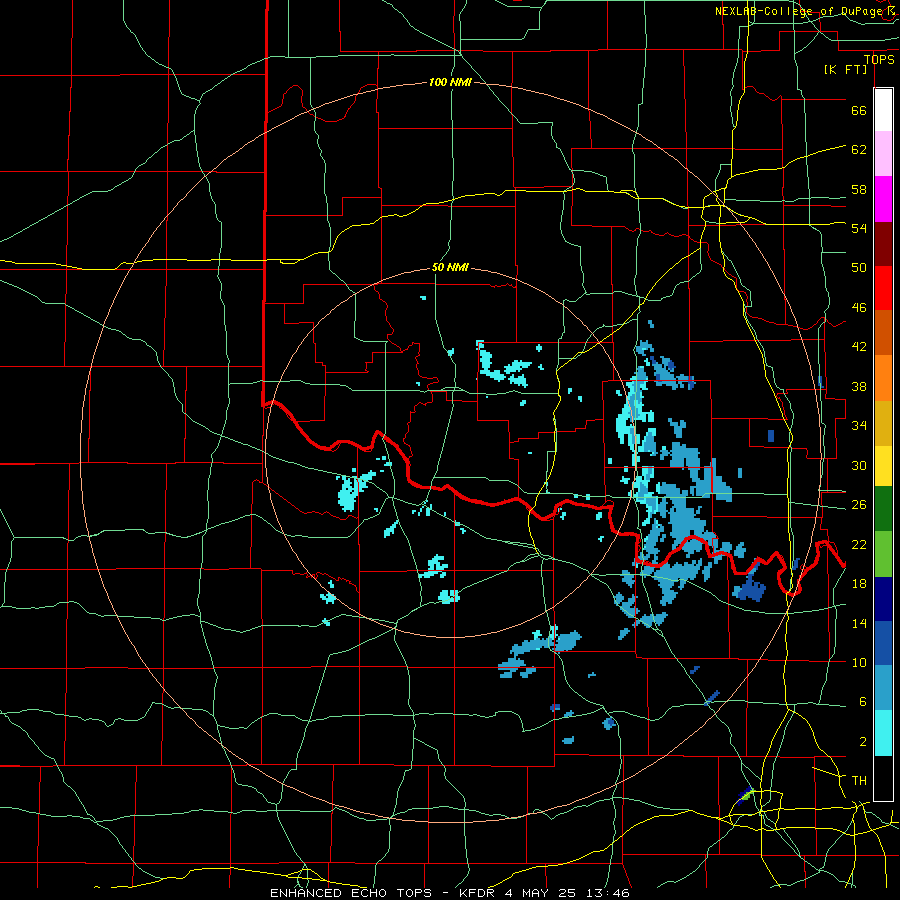900x900 pixels.
Task: Click the 2 value on the scale
Action: coord(863,742)
